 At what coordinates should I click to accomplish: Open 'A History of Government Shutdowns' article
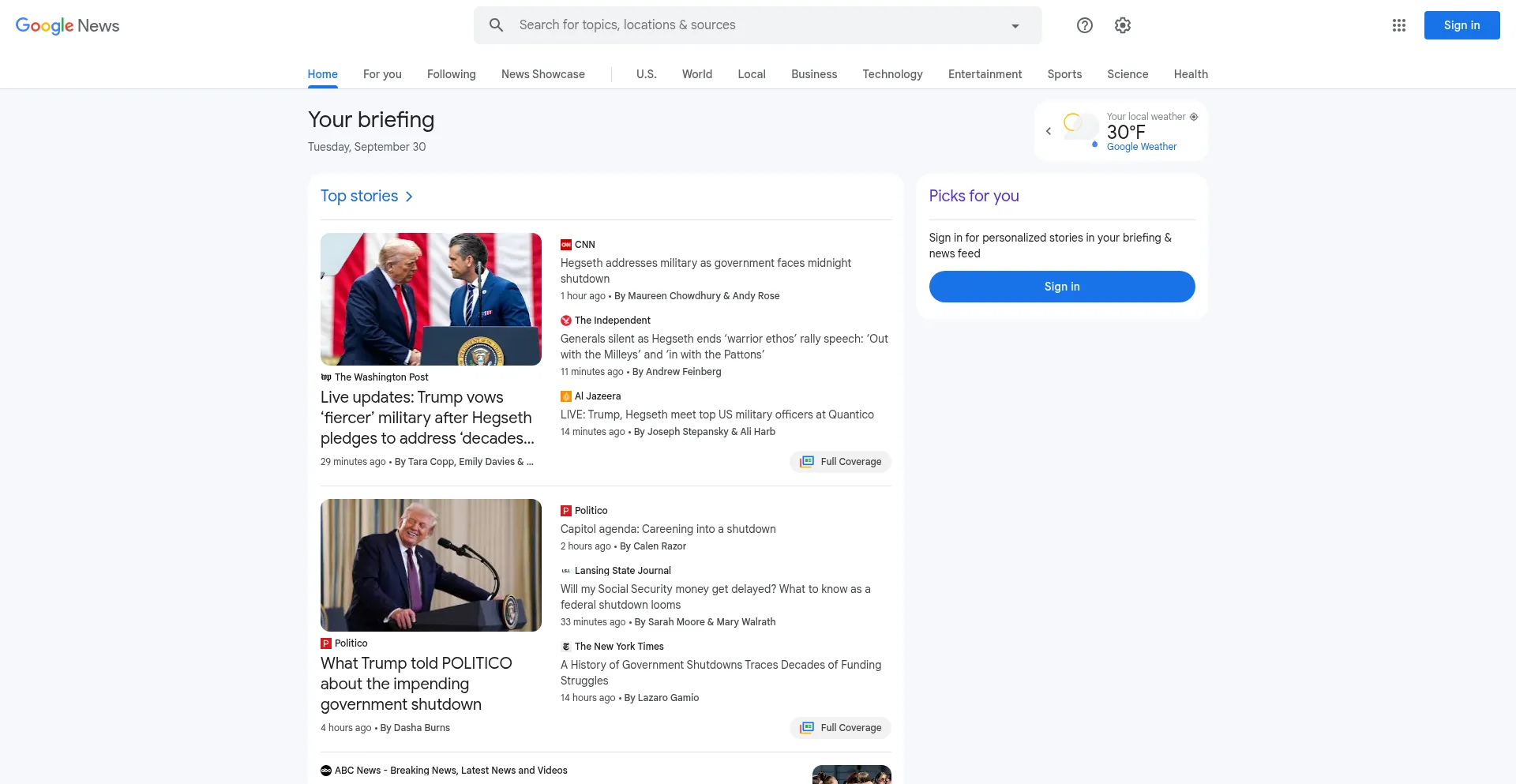click(721, 673)
